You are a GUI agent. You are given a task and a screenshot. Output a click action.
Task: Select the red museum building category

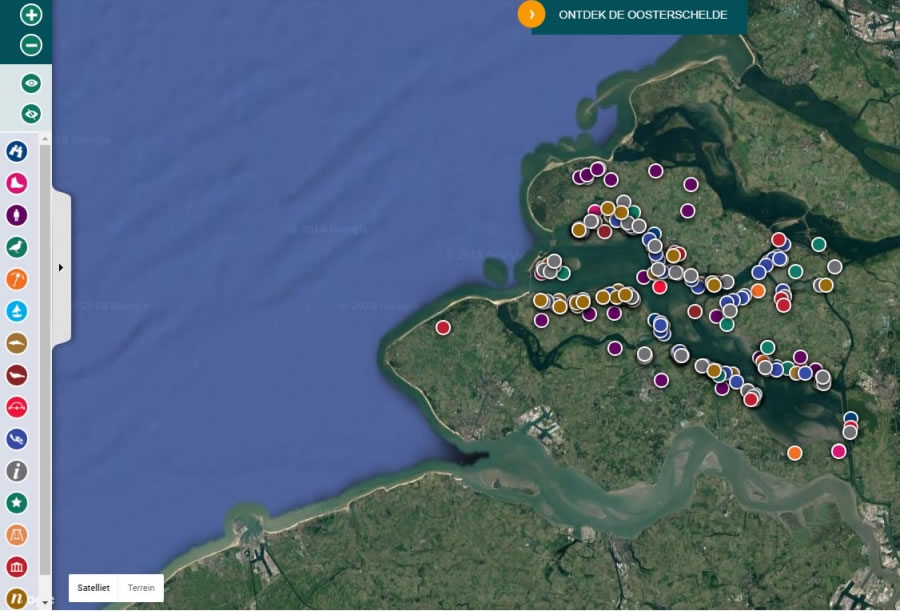17,567
